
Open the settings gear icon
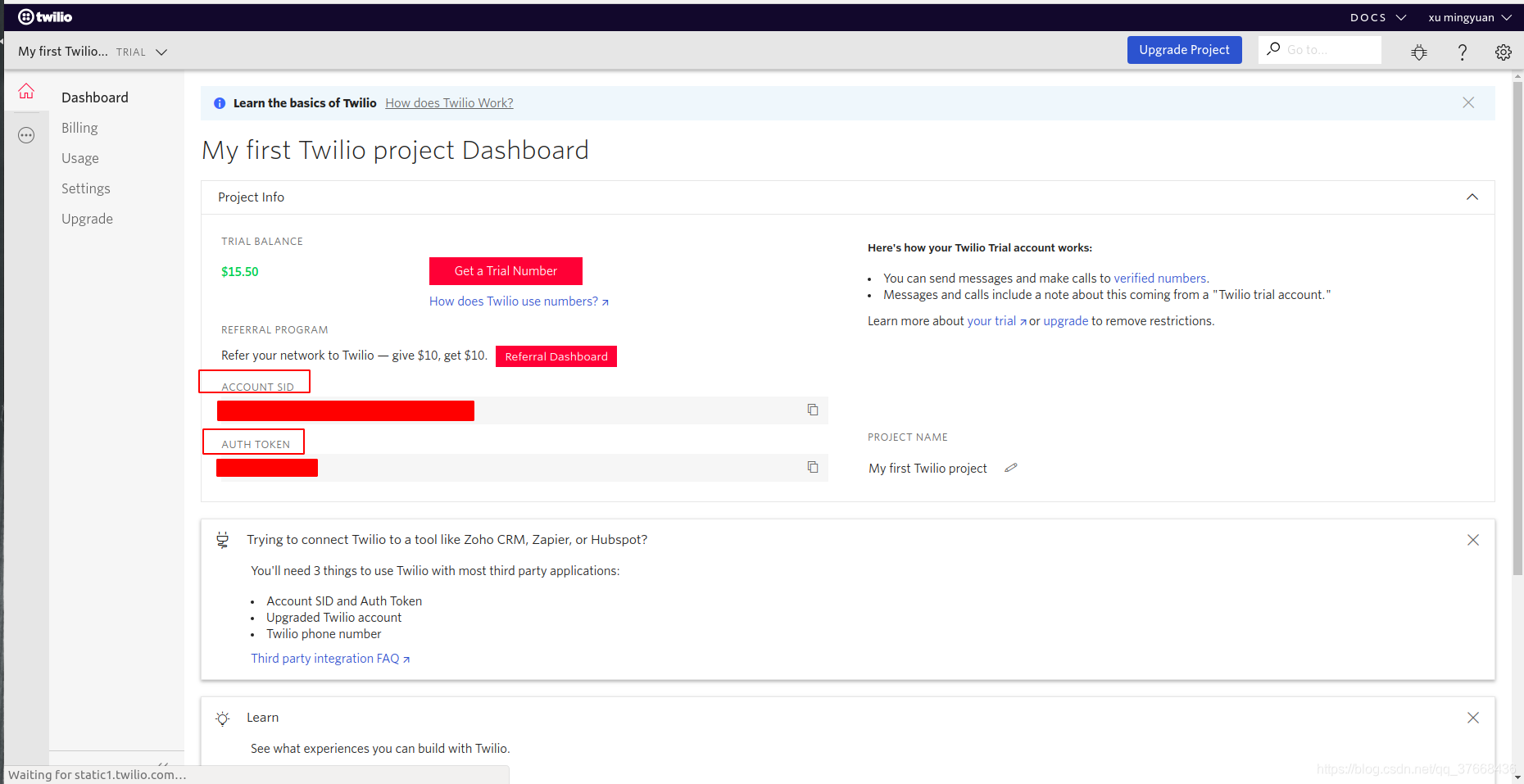[1504, 52]
